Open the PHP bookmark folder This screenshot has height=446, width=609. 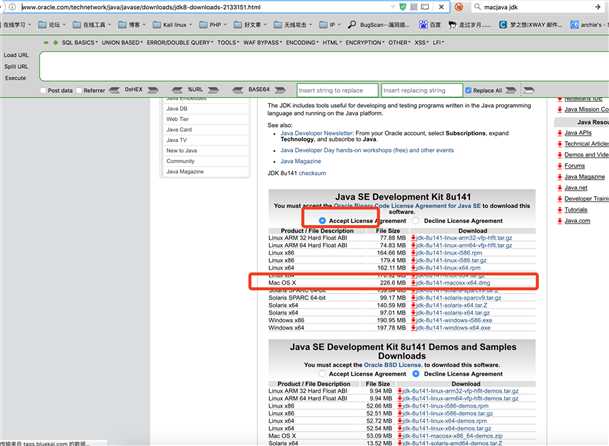212,24
